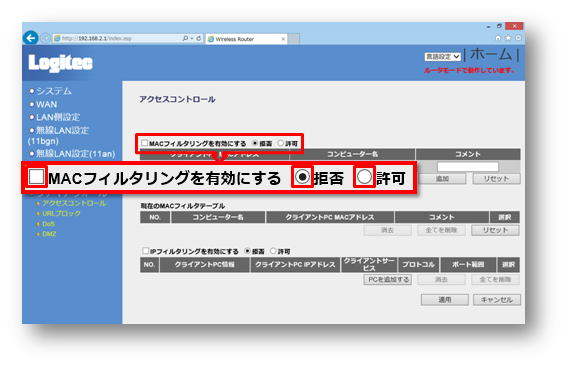Click the コメント input field
This screenshot has height=366, width=567.
pyautogui.click(x=468, y=166)
